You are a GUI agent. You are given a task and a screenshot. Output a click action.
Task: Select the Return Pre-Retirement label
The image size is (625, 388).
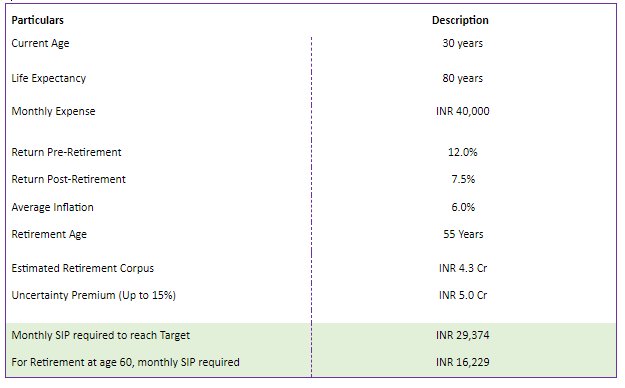66,152
